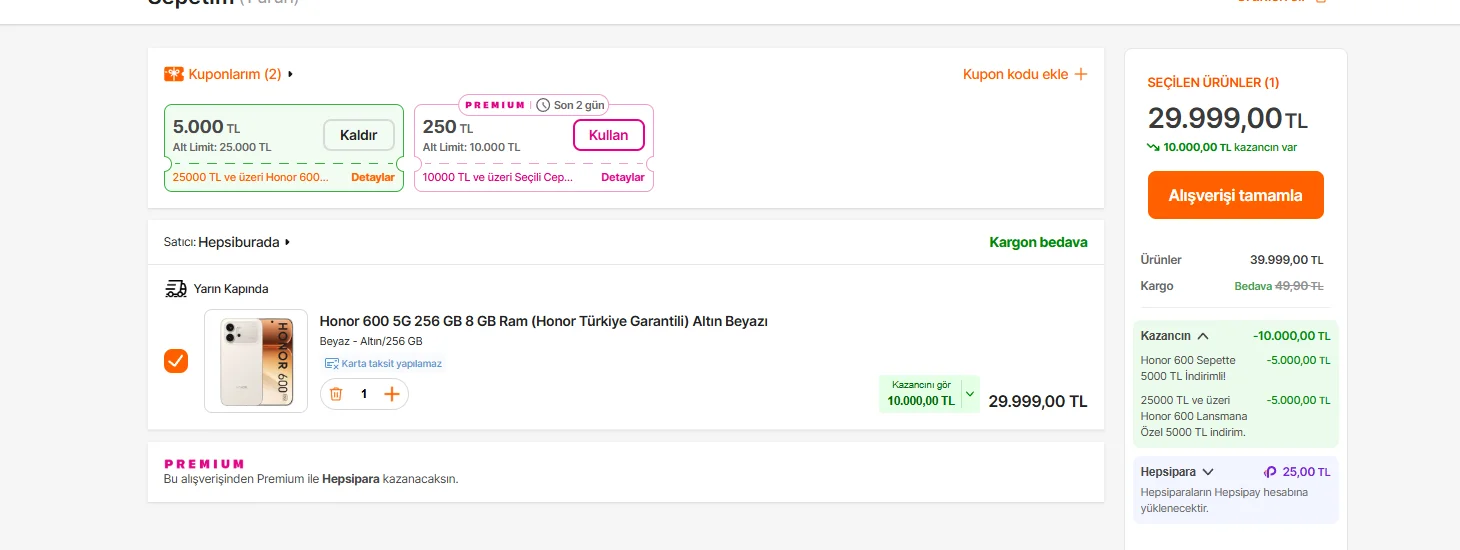
Task: Open the Honor 600 5G product title
Action: [x=543, y=321]
